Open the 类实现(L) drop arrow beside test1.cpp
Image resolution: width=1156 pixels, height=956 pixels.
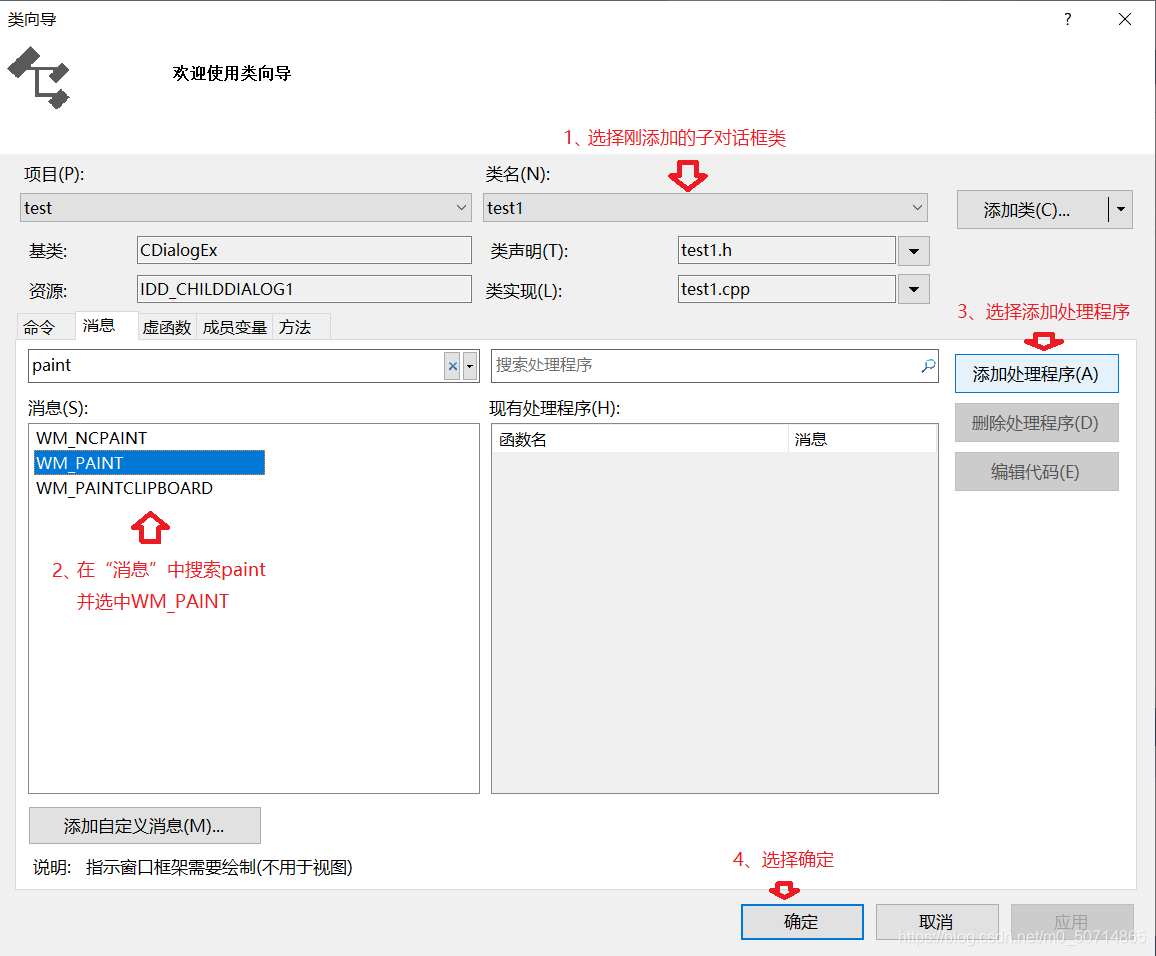pyautogui.click(x=913, y=289)
